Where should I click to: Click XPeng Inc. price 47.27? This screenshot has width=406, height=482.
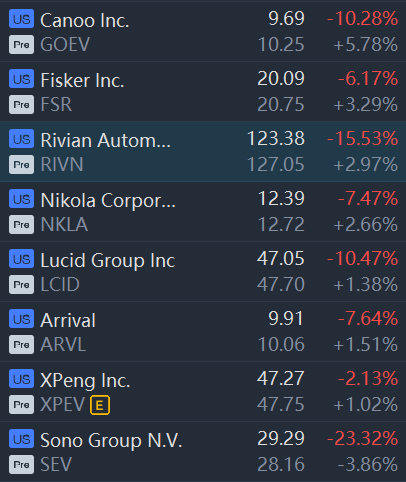280,378
